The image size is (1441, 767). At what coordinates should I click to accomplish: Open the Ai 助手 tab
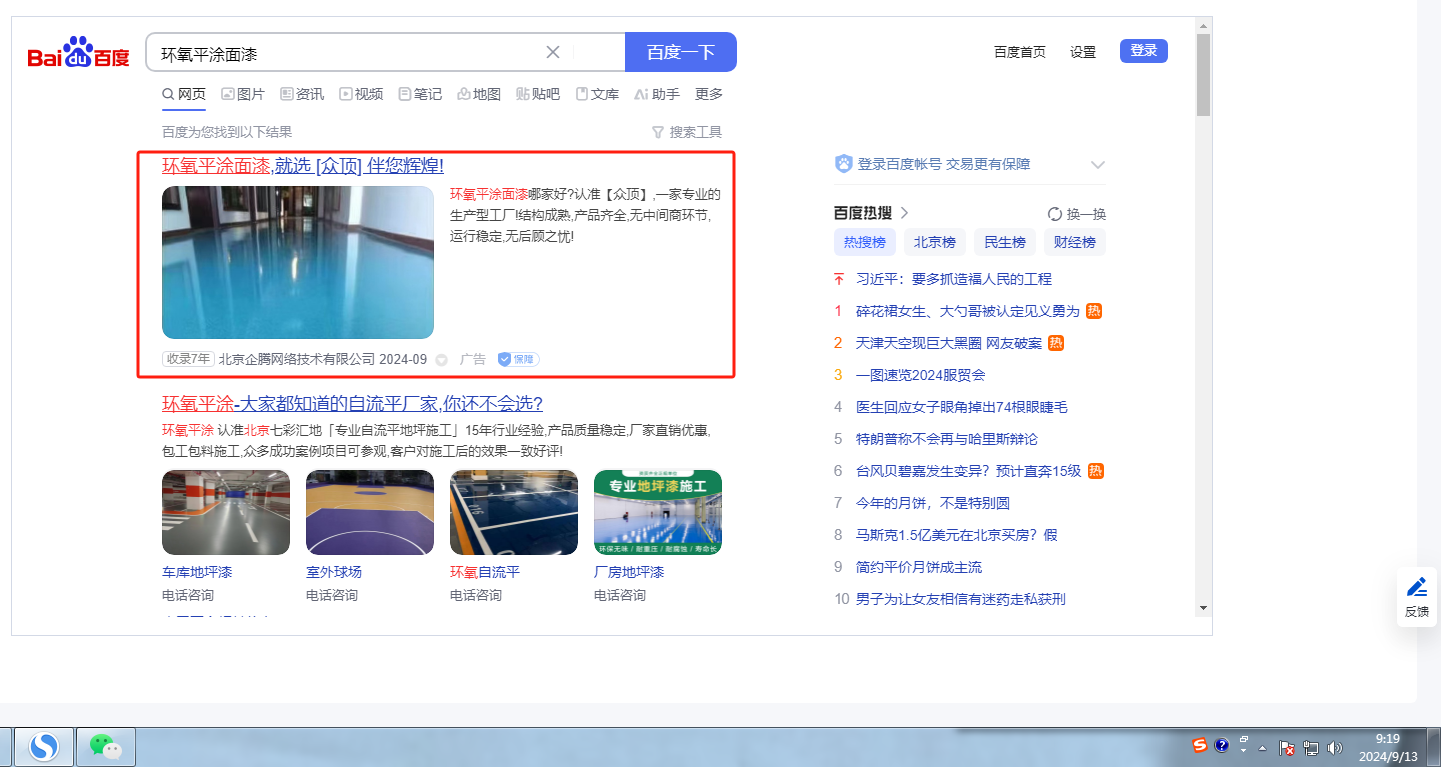click(657, 94)
